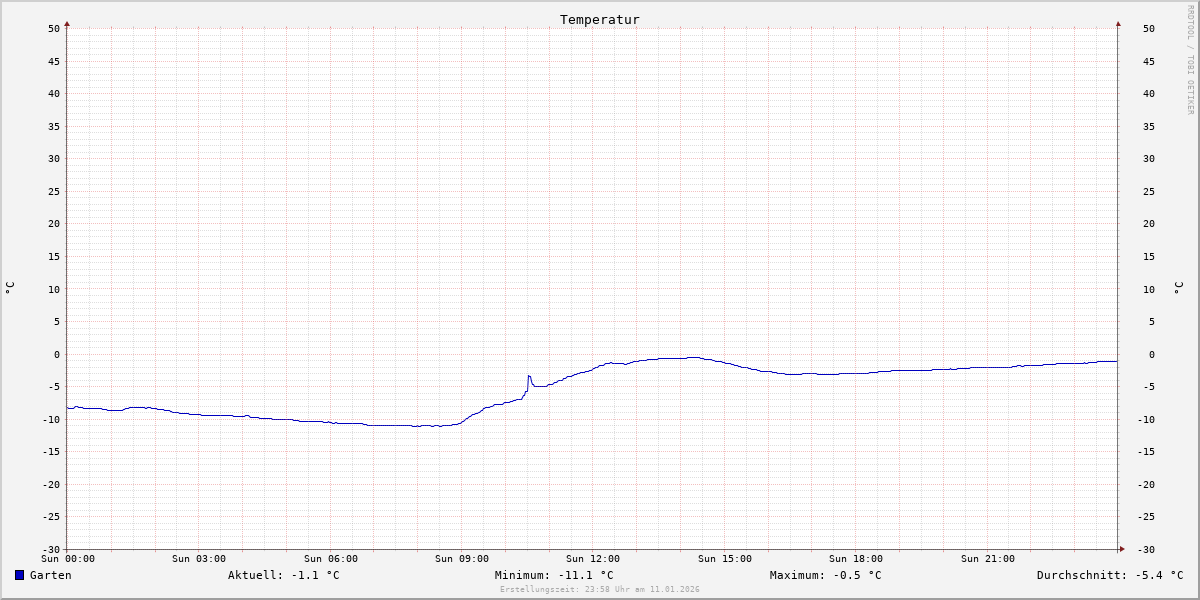Click the right y-axis -5 label
The height and width of the screenshot is (600, 1200).
[1147, 387]
